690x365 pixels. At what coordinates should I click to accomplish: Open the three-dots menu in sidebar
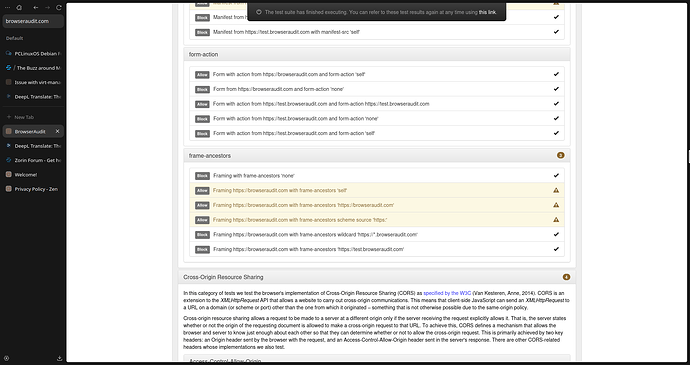[7, 7]
